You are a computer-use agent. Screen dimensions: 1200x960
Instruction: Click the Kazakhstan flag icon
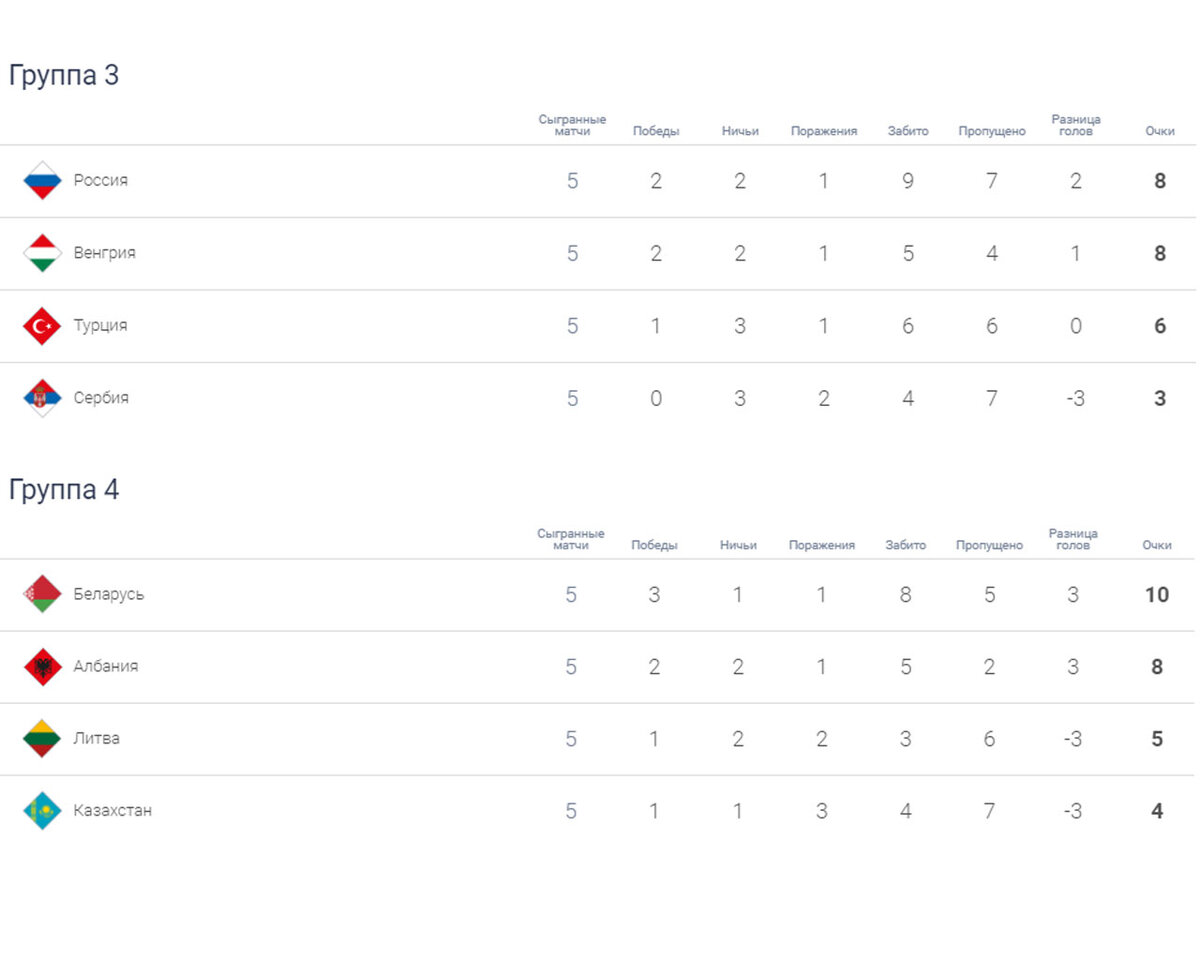[x=42, y=811]
